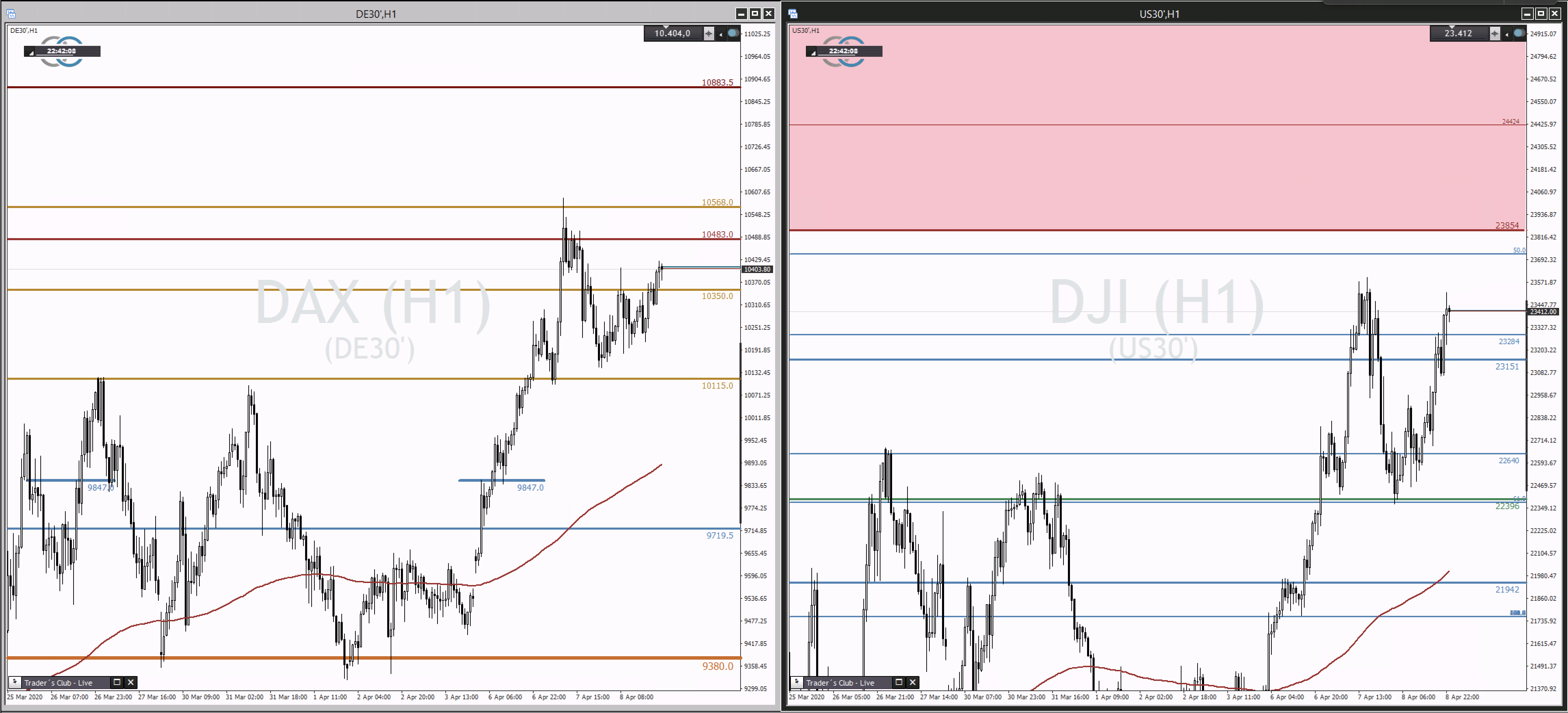Expand the small left arrow in DE30 price panel
The height and width of the screenshot is (713, 1568).
tap(721, 34)
